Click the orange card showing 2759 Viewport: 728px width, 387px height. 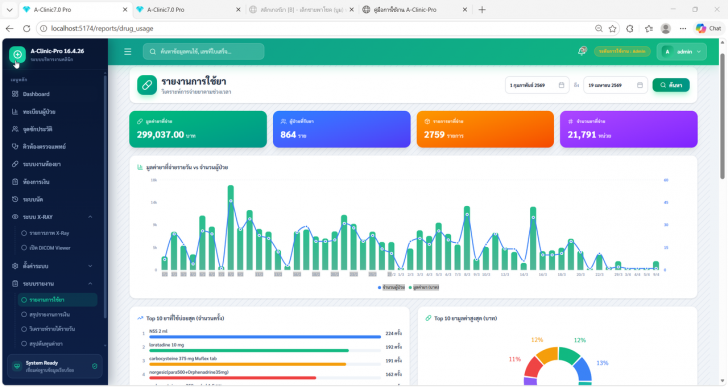[x=485, y=129]
